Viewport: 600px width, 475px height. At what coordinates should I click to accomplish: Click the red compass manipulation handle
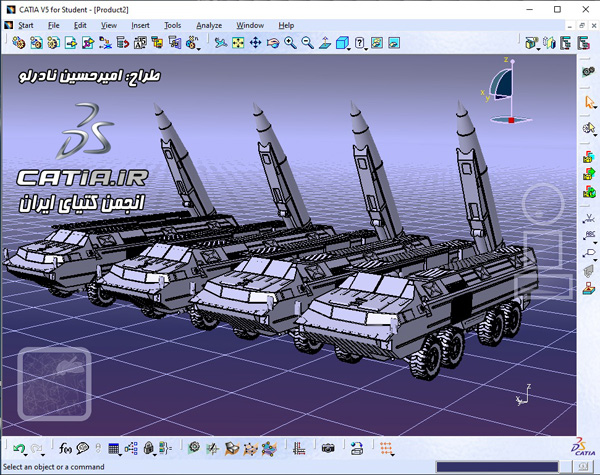[x=511, y=120]
